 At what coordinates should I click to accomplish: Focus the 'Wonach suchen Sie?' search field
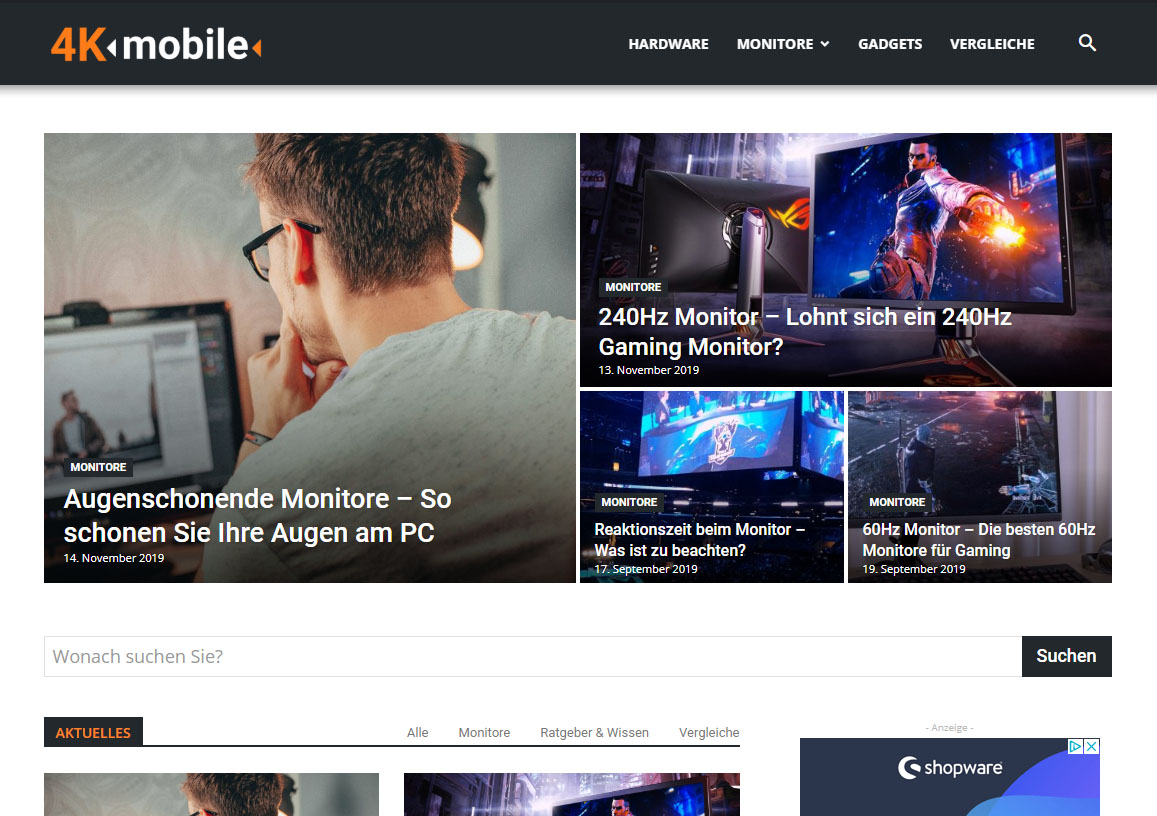click(x=533, y=656)
